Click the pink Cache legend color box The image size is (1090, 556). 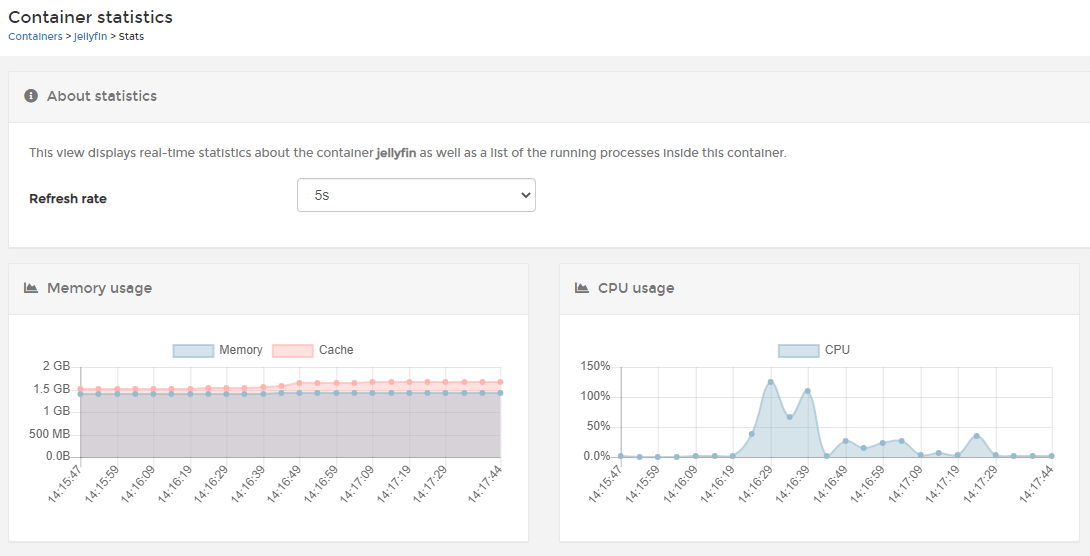point(293,350)
